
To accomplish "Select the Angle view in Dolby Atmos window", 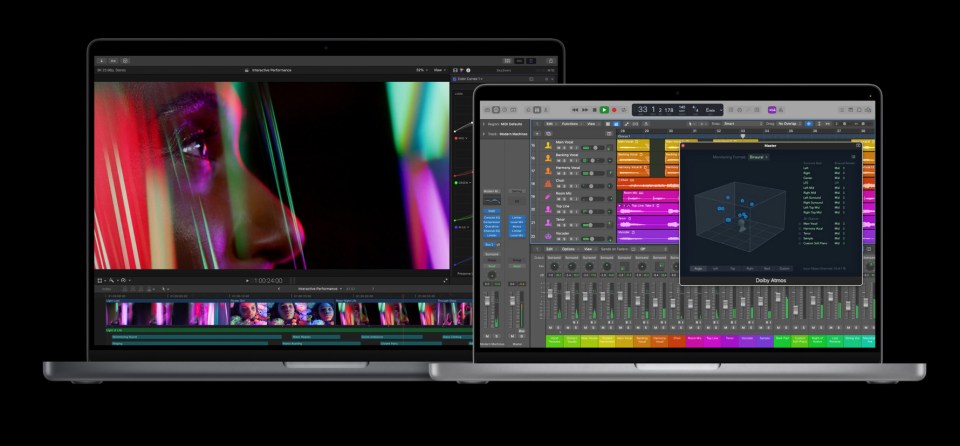I will click(699, 268).
